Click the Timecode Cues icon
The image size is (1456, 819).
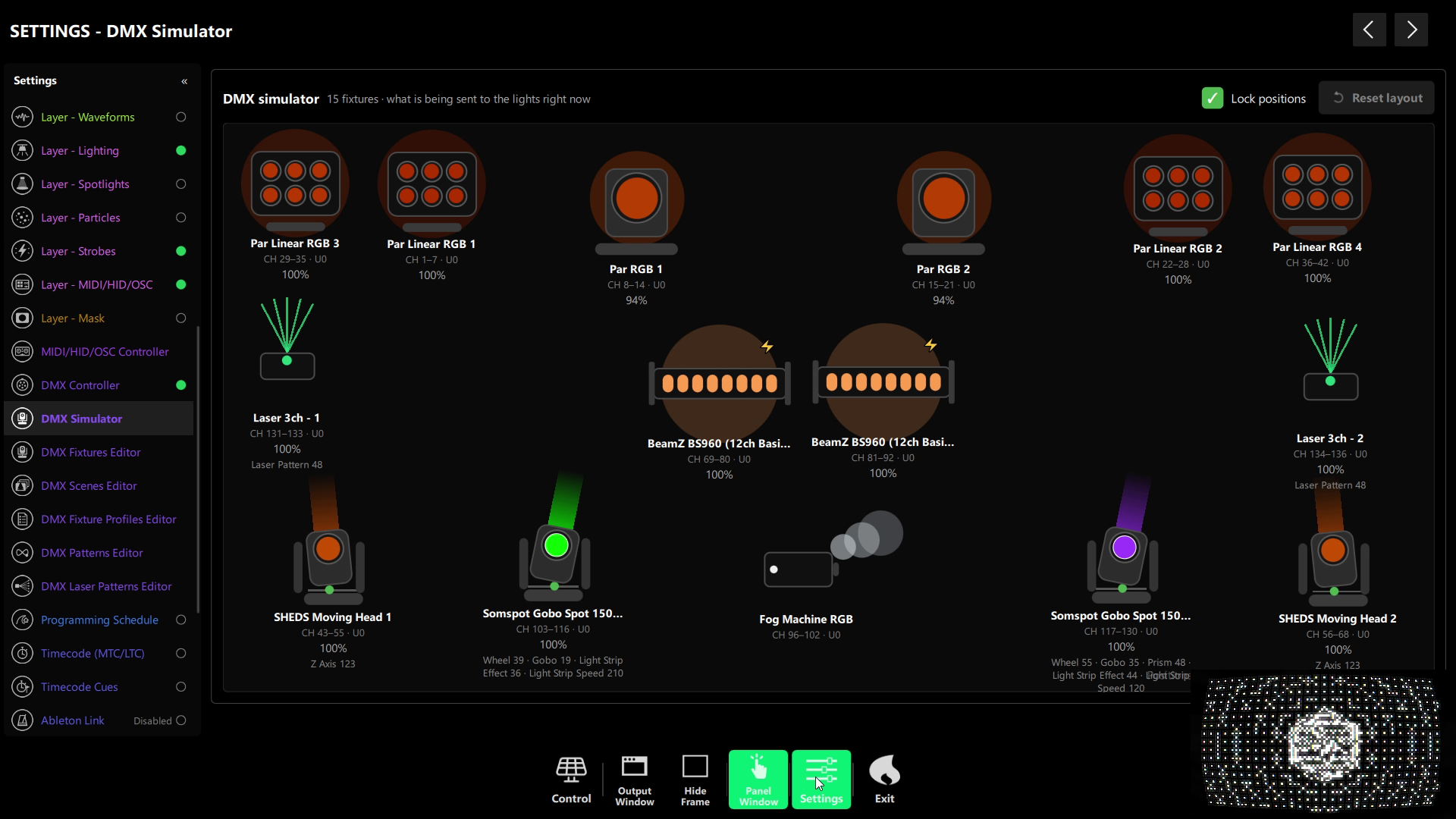pyautogui.click(x=23, y=687)
